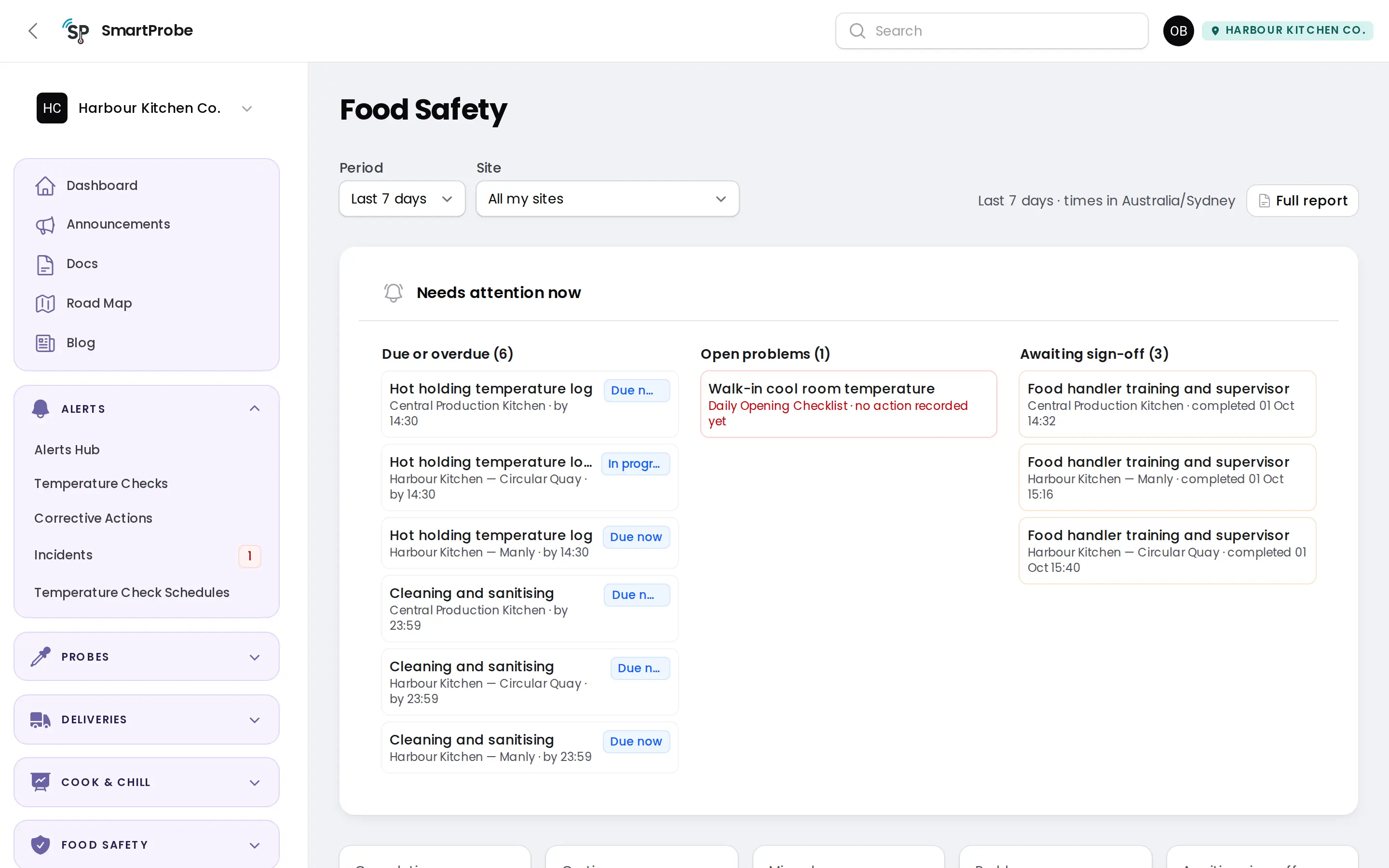Click the Deliveries truck icon
1389x868 pixels.
pyautogui.click(x=40, y=719)
